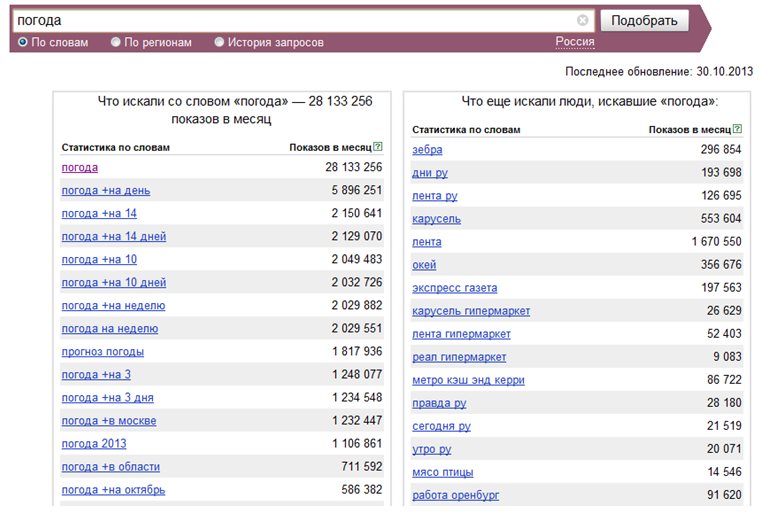Open the 'метро кэш энд керри' link

[x=469, y=380]
